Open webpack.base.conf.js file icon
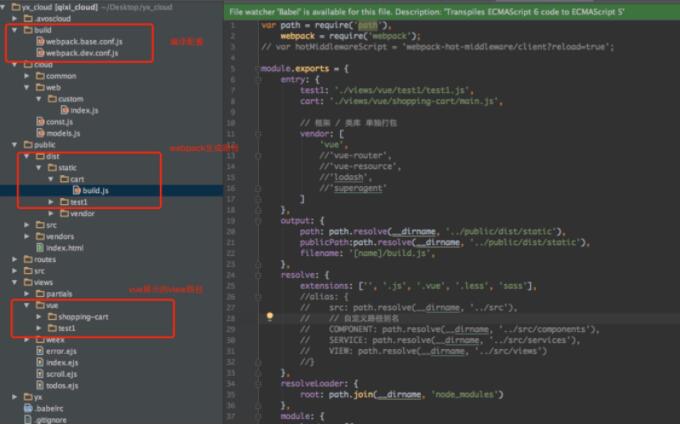Image resolution: width=680 pixels, height=425 pixels. 40,42
